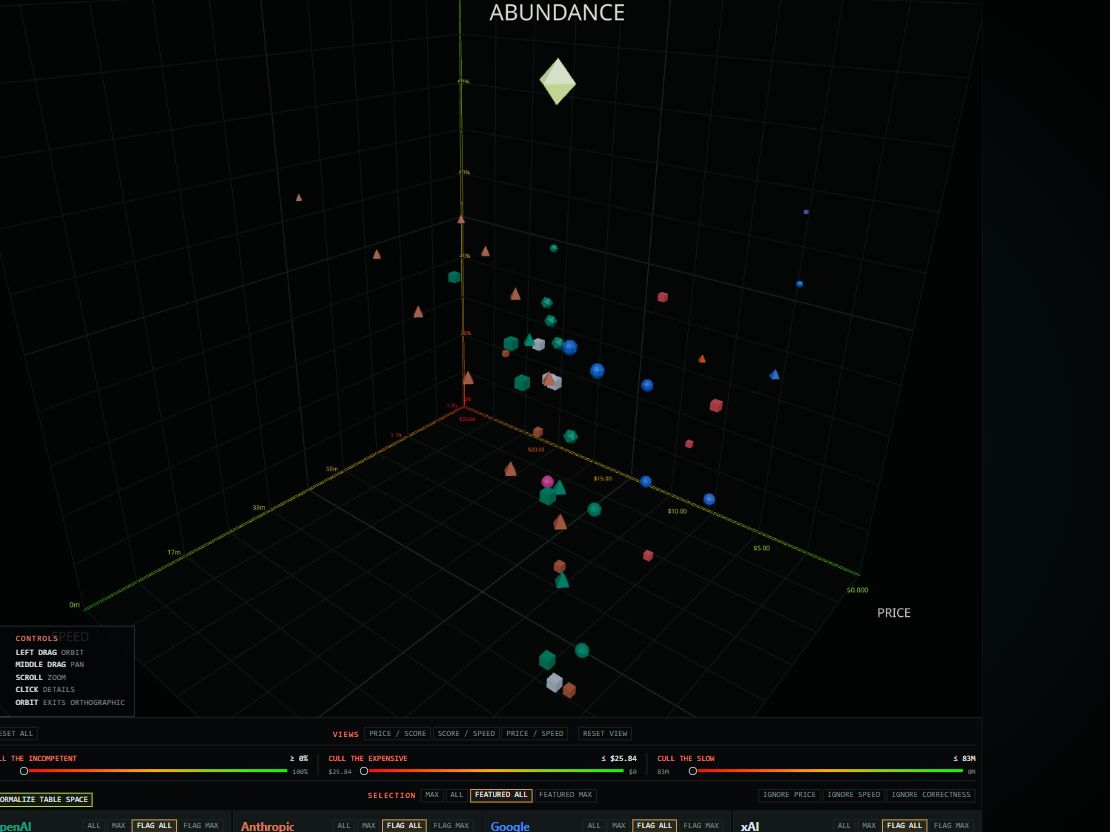The width and height of the screenshot is (1110, 832).
Task: Click Google's FLAG MAX option
Action: [x=701, y=826]
